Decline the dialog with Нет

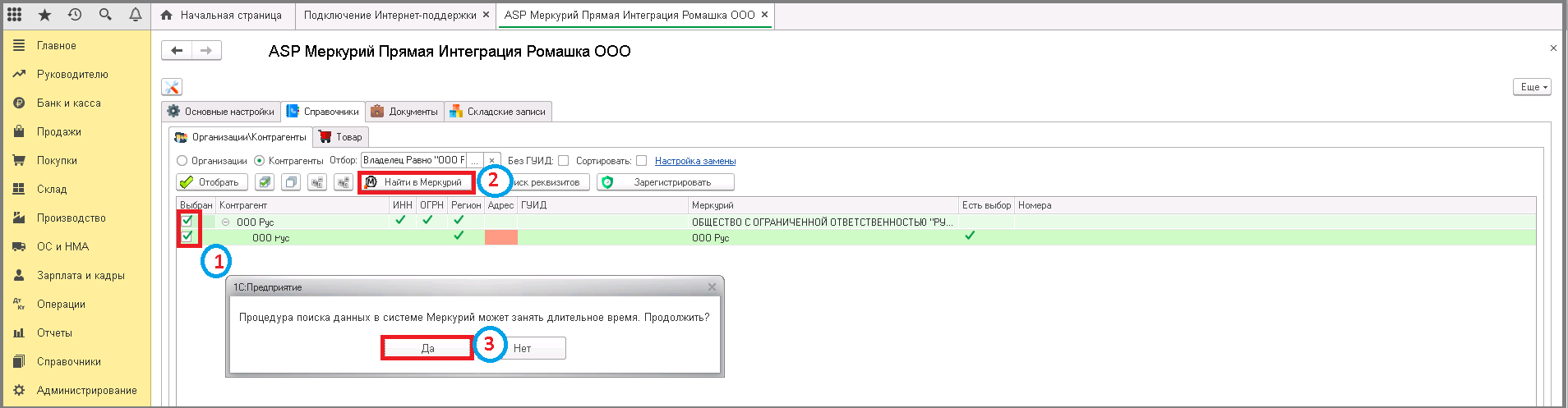pos(523,348)
